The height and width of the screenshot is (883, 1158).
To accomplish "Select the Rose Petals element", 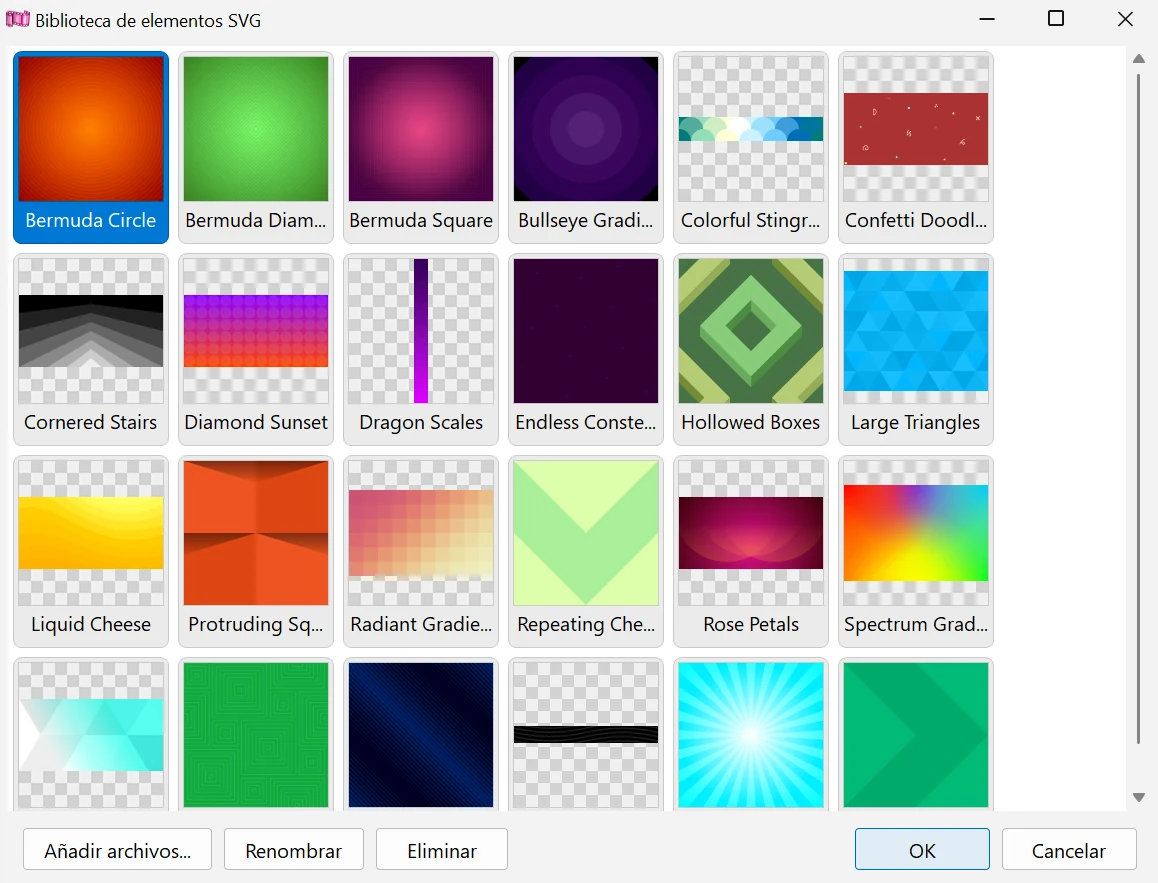I will pos(751,552).
